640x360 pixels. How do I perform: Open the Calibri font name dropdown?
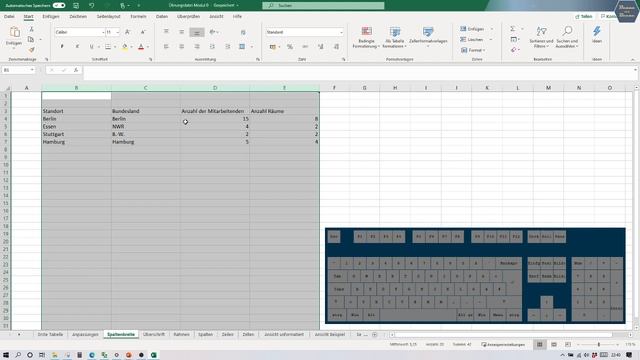tap(103, 32)
